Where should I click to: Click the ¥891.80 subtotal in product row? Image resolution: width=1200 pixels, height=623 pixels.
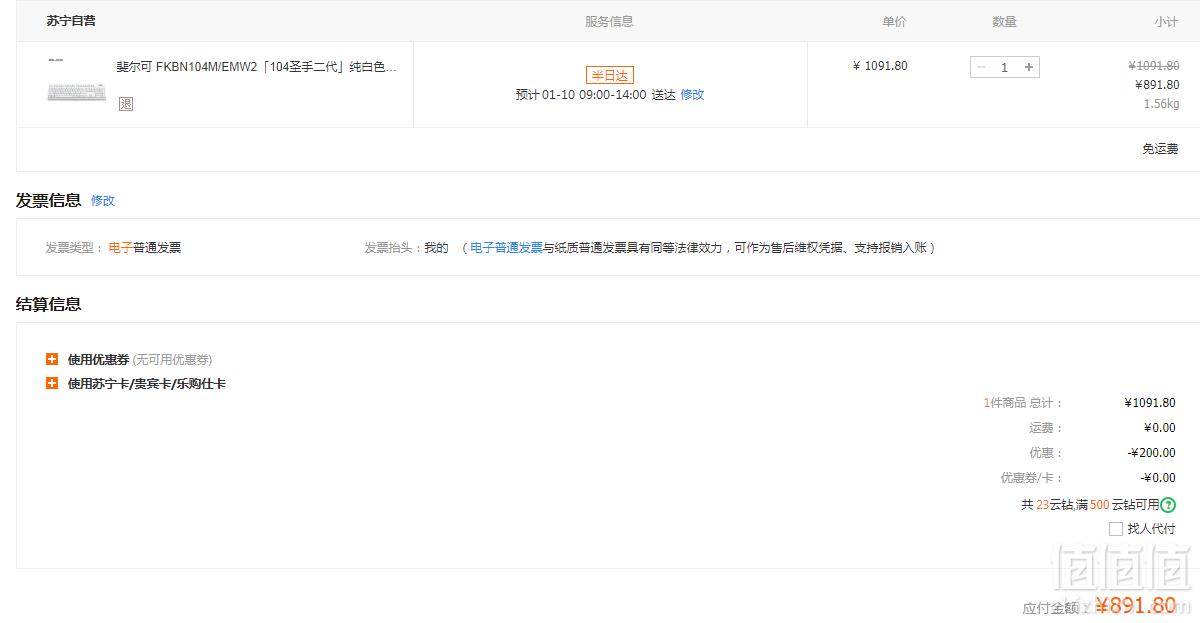point(1157,85)
